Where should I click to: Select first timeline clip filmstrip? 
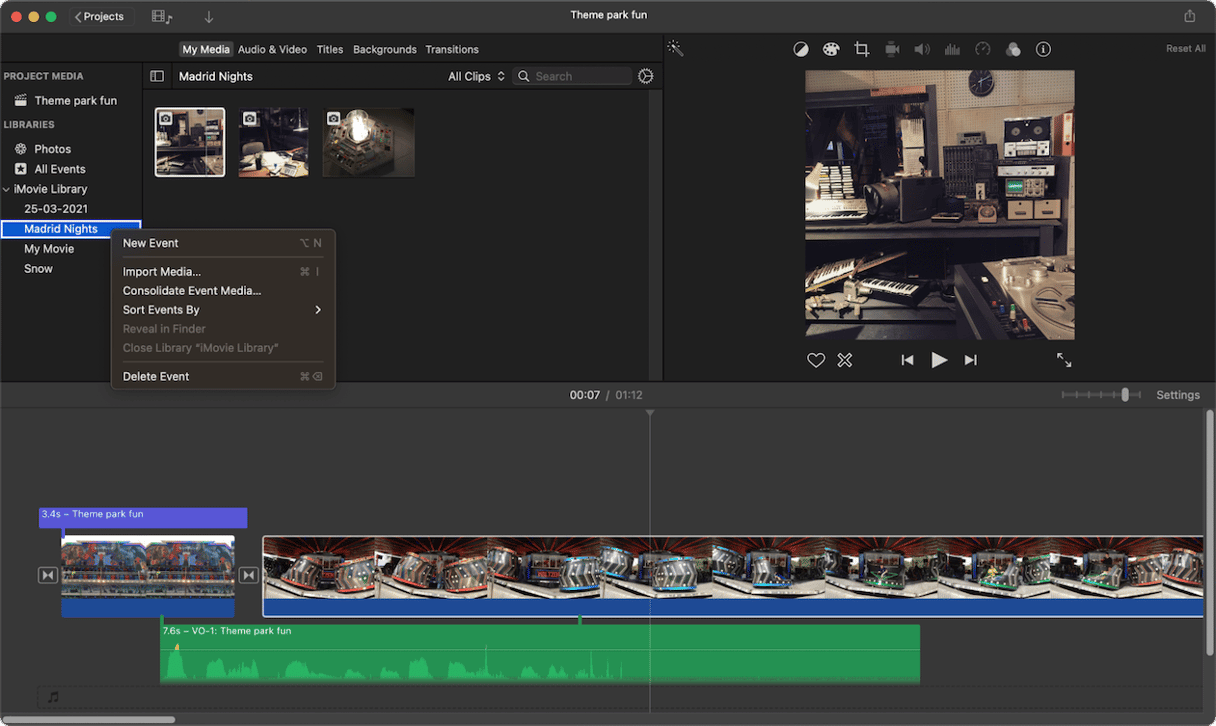148,577
